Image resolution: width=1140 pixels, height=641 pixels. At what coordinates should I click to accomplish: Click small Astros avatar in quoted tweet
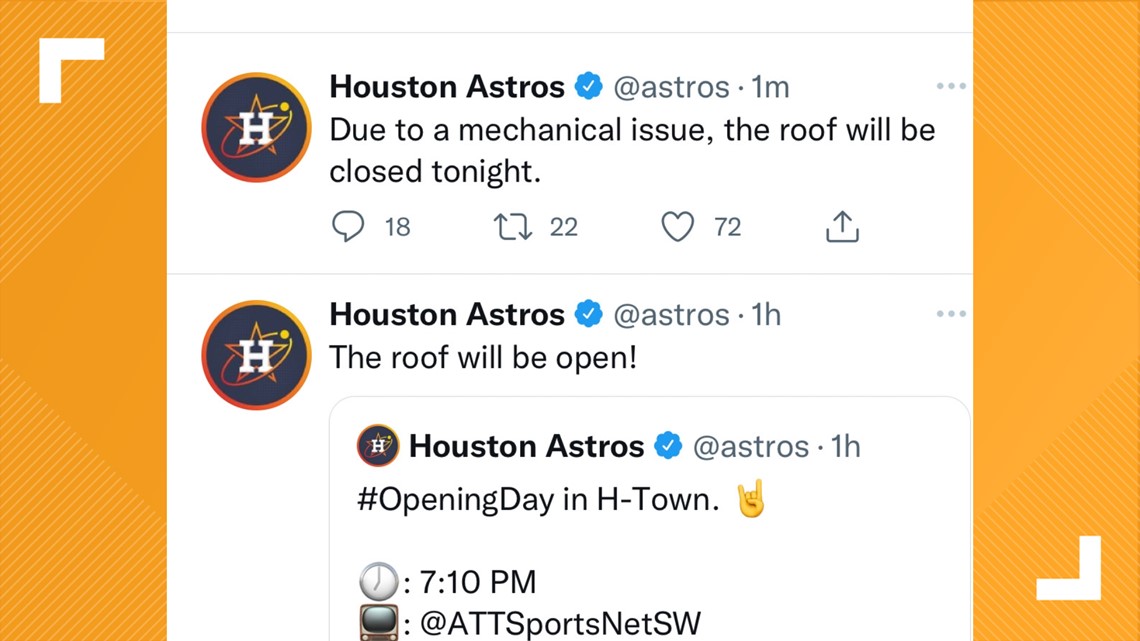378,446
